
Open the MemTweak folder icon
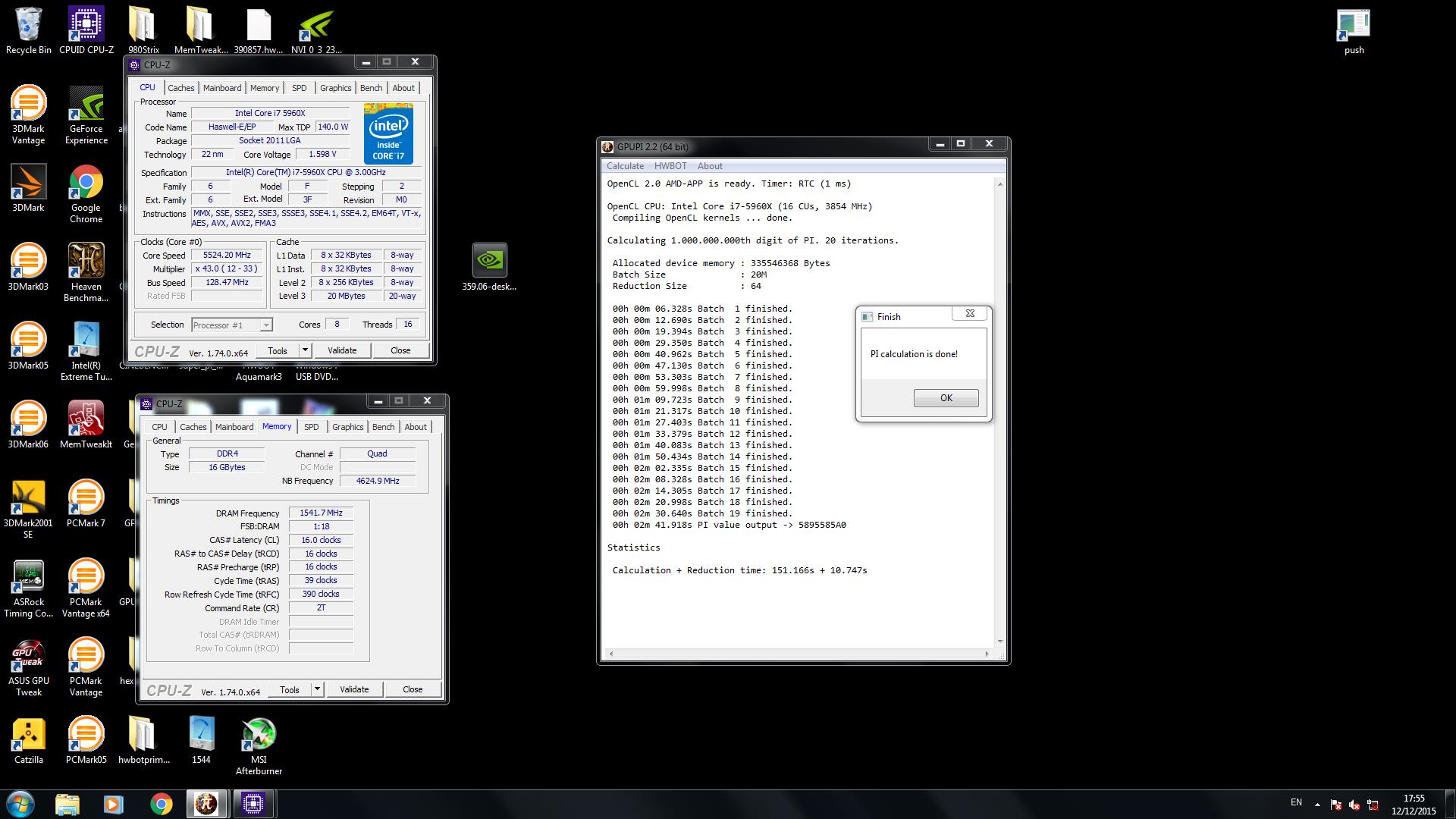[200, 30]
